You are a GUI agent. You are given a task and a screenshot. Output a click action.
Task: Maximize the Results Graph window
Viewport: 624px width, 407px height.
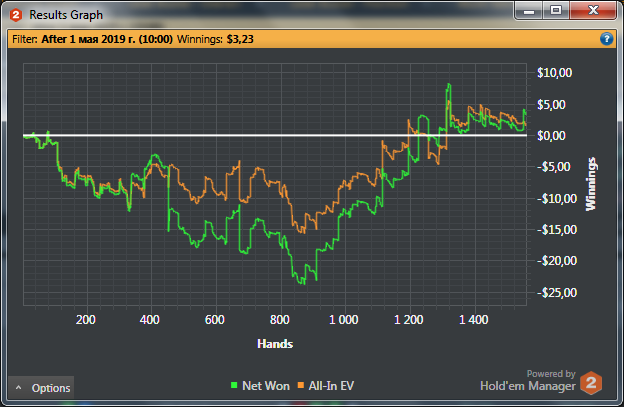tap(556, 10)
